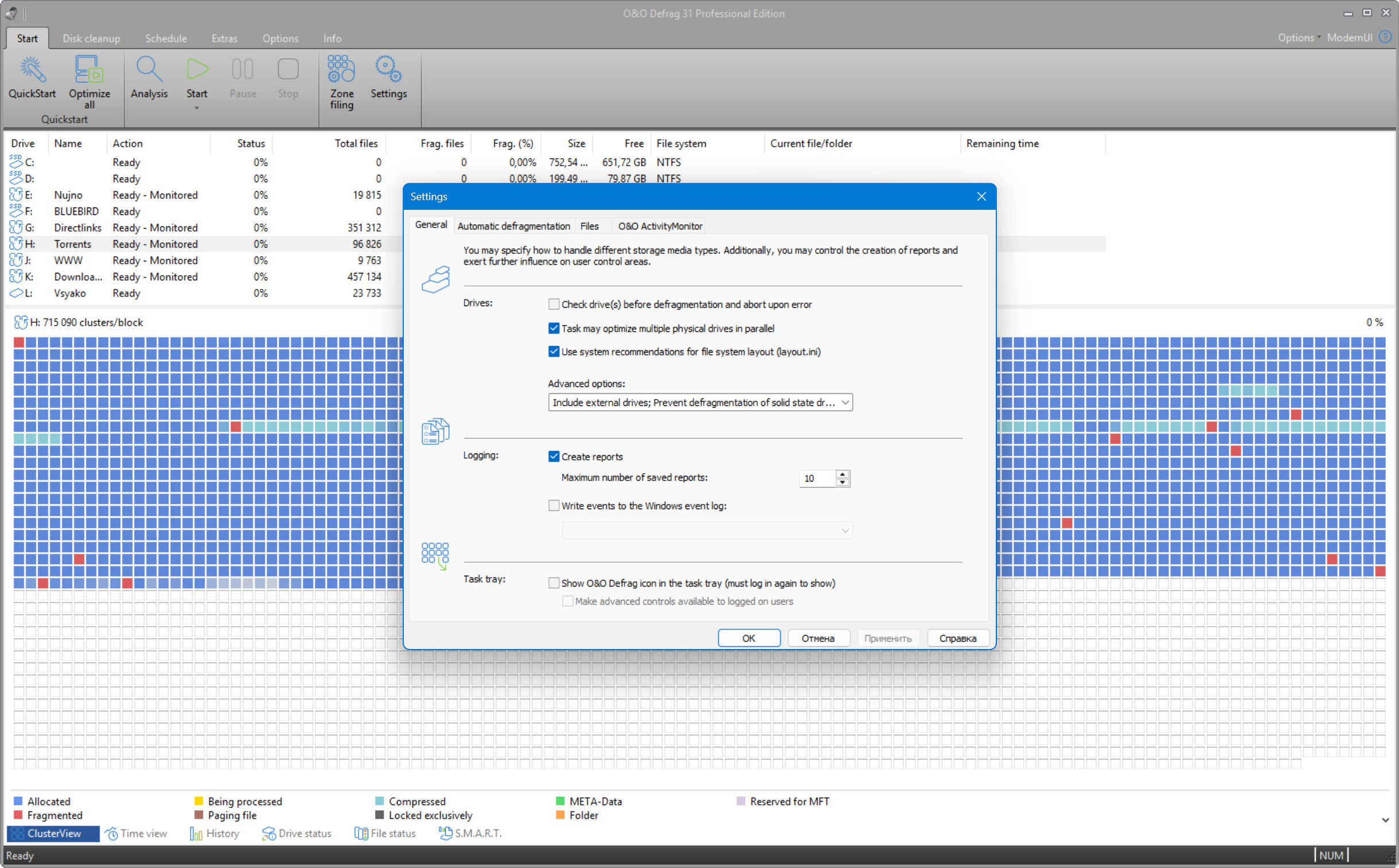Select drive F: icon in list
The width and height of the screenshot is (1399, 868).
pyautogui.click(x=15, y=211)
